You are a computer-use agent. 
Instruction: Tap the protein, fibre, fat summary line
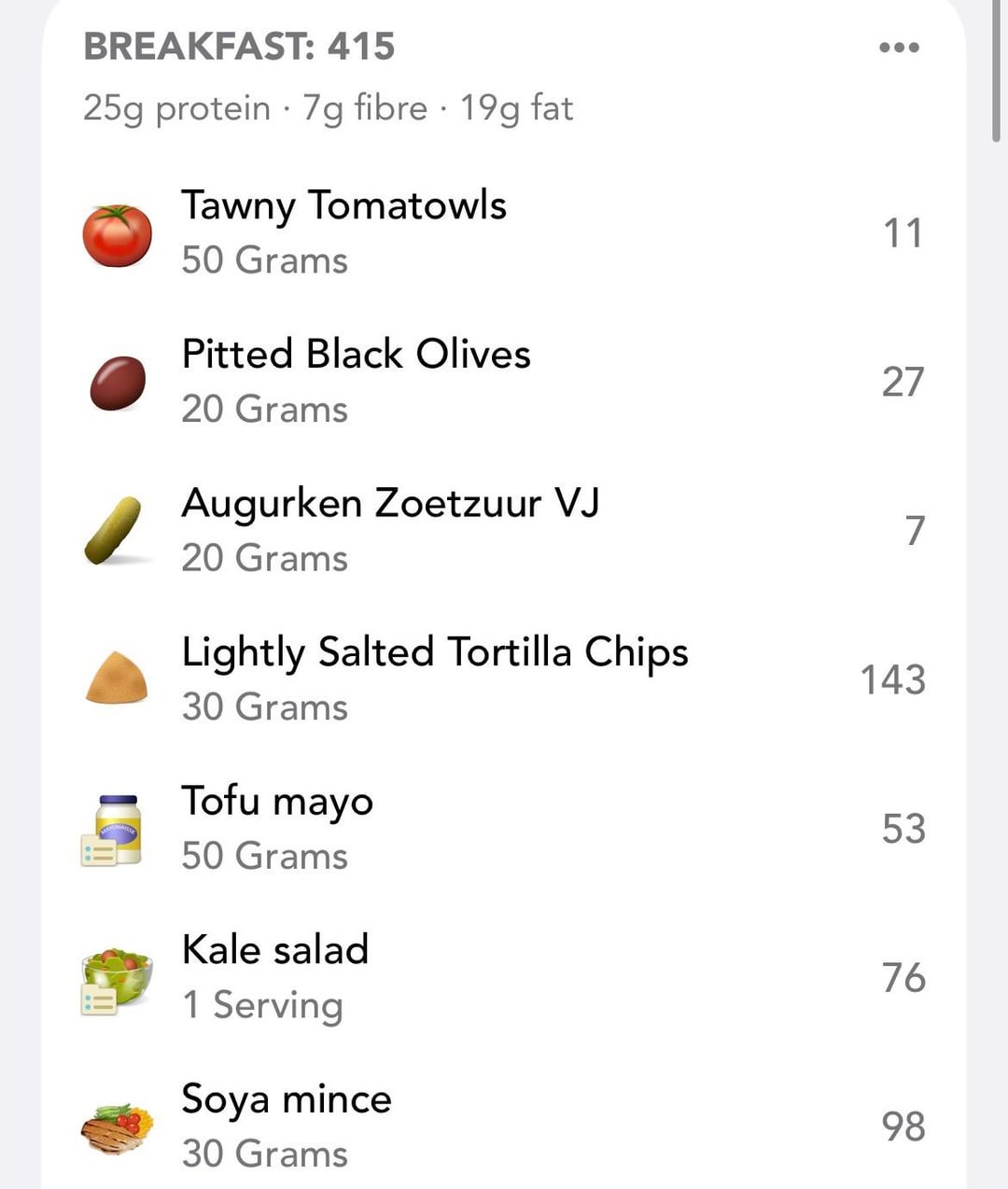(x=328, y=108)
